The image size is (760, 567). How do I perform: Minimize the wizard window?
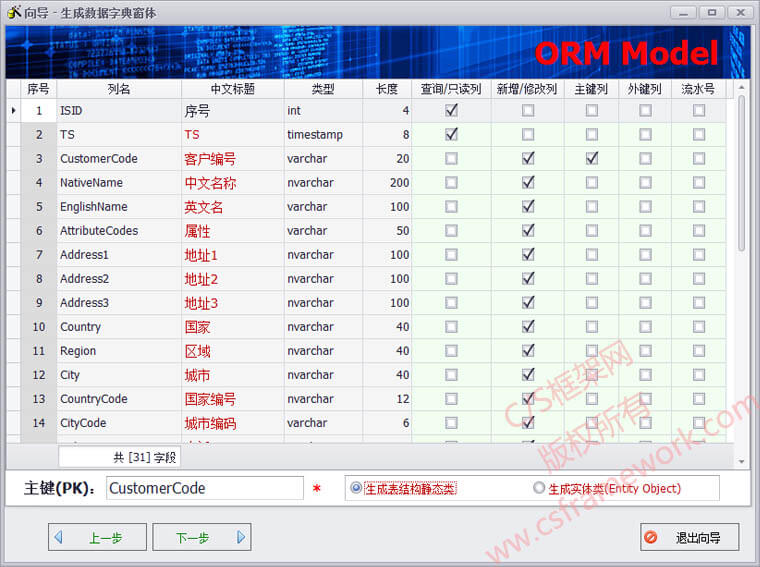(683, 13)
